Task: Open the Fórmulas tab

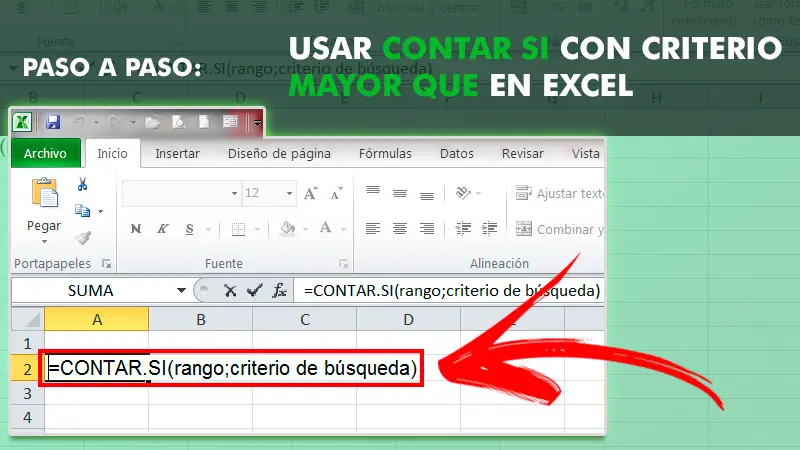Action: point(385,153)
